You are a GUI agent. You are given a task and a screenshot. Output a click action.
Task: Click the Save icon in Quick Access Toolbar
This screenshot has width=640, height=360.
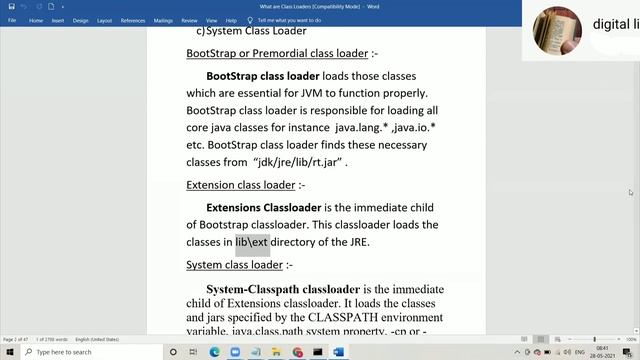click(11, 7)
